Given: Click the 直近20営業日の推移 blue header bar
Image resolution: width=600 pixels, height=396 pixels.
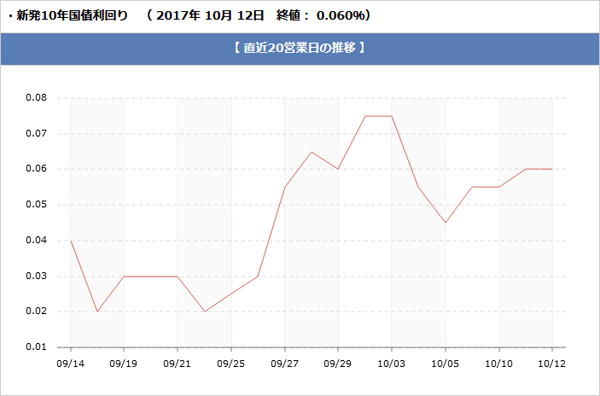Looking at the screenshot, I should point(300,49).
